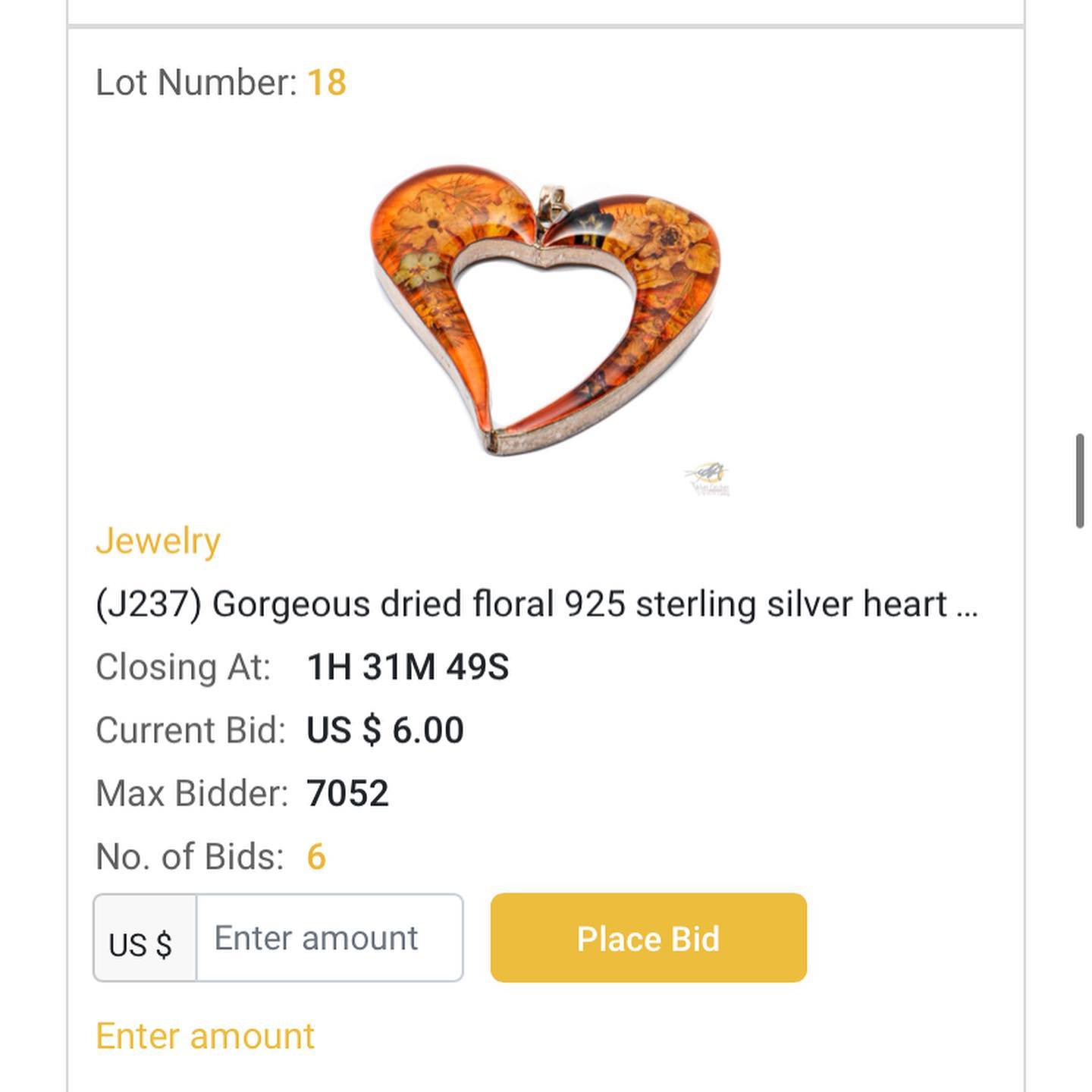
Task: Click max bidder number 7052
Action: click(347, 794)
